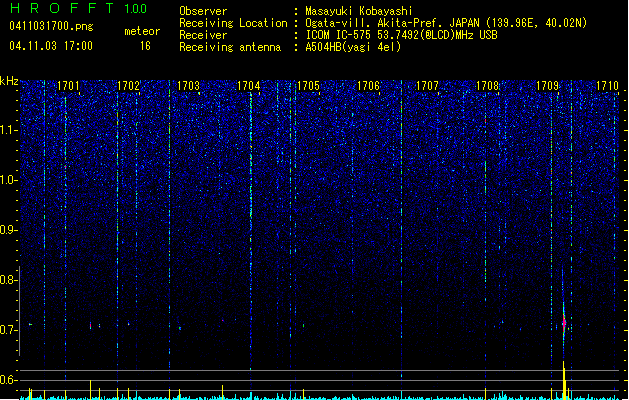Select observer name Masayuki Kobayashi

click(359, 11)
